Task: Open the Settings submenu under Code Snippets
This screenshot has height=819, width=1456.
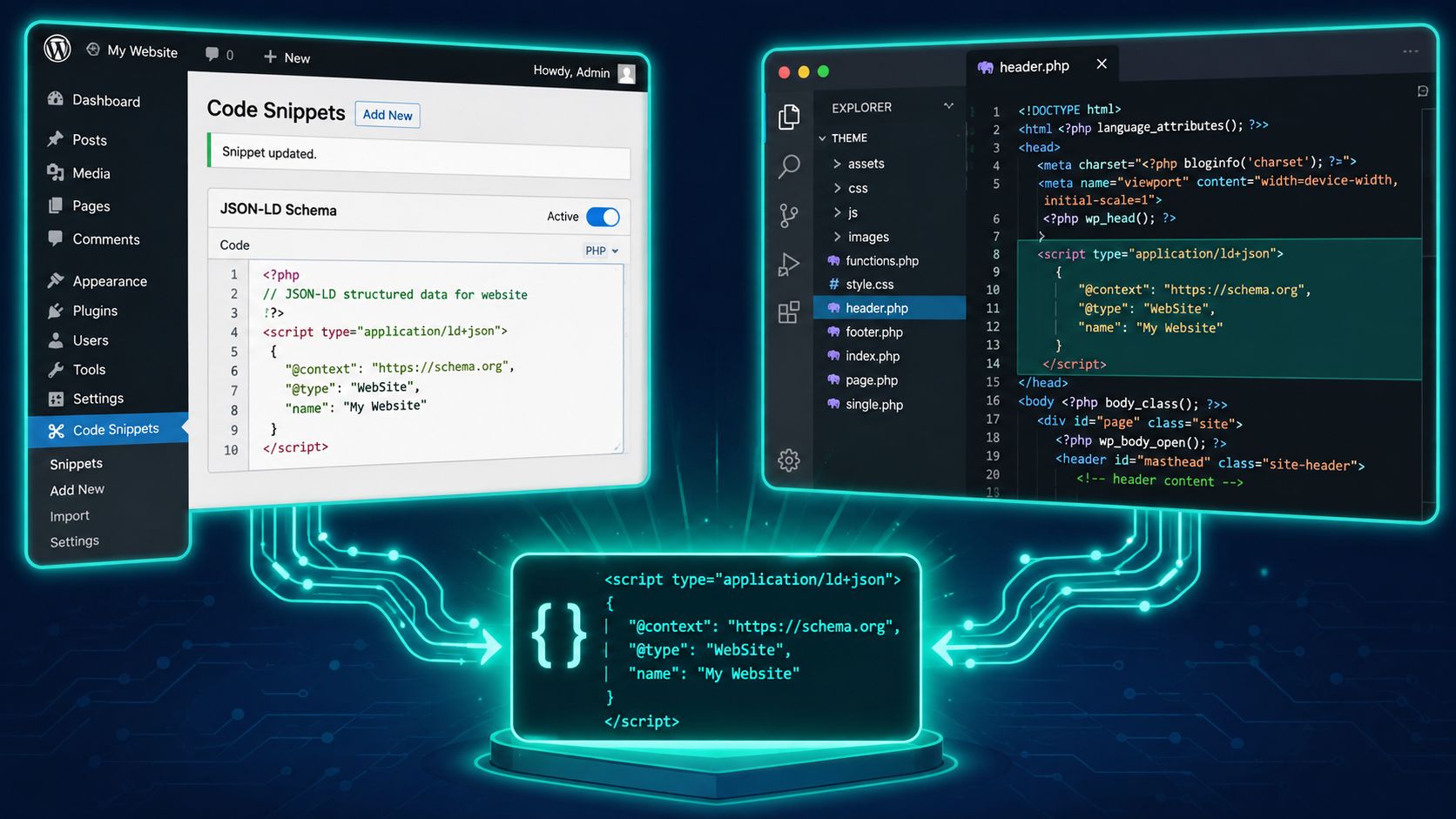Action: (x=75, y=541)
